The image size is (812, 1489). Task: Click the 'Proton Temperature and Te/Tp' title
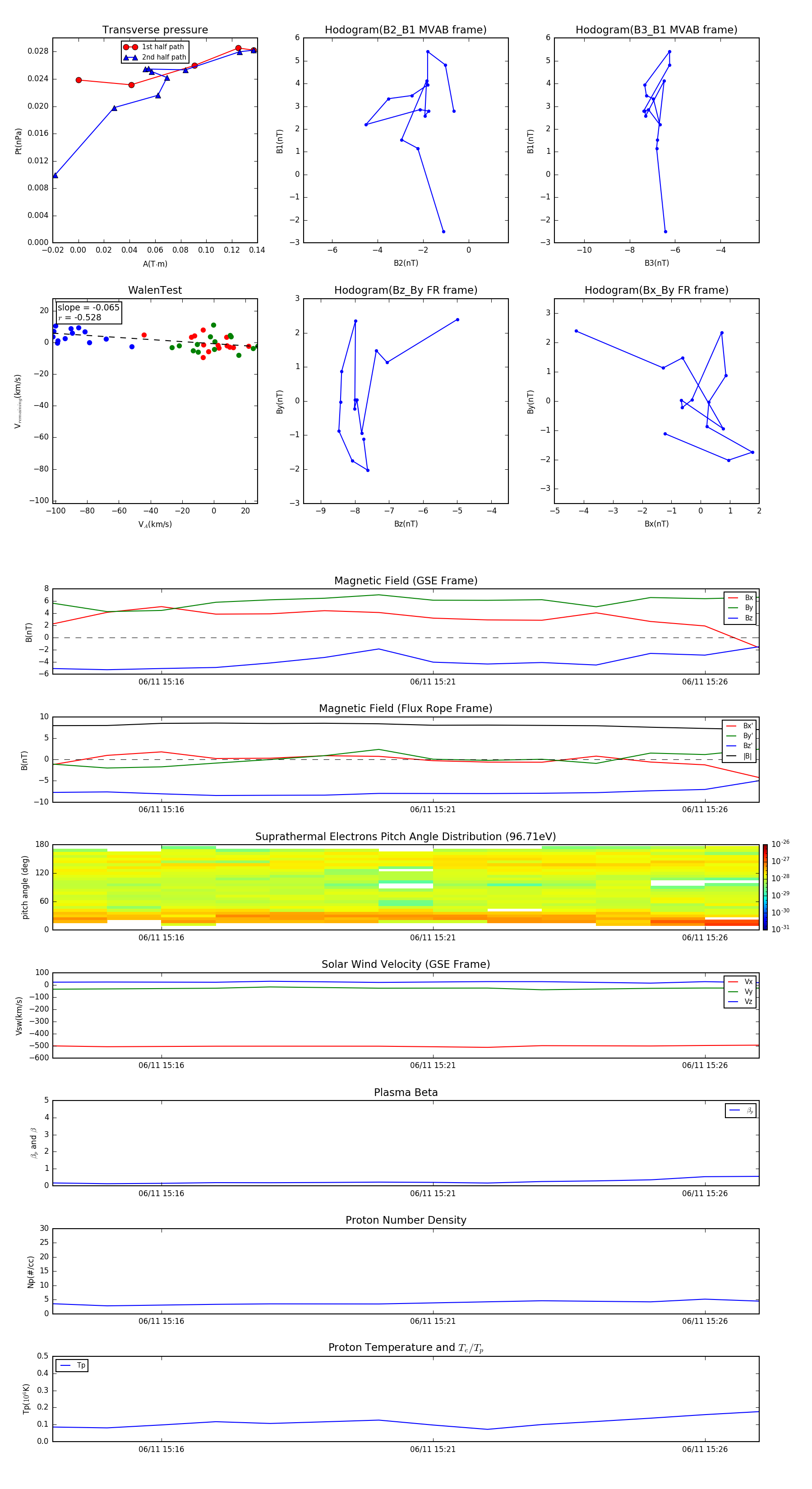click(x=406, y=1348)
